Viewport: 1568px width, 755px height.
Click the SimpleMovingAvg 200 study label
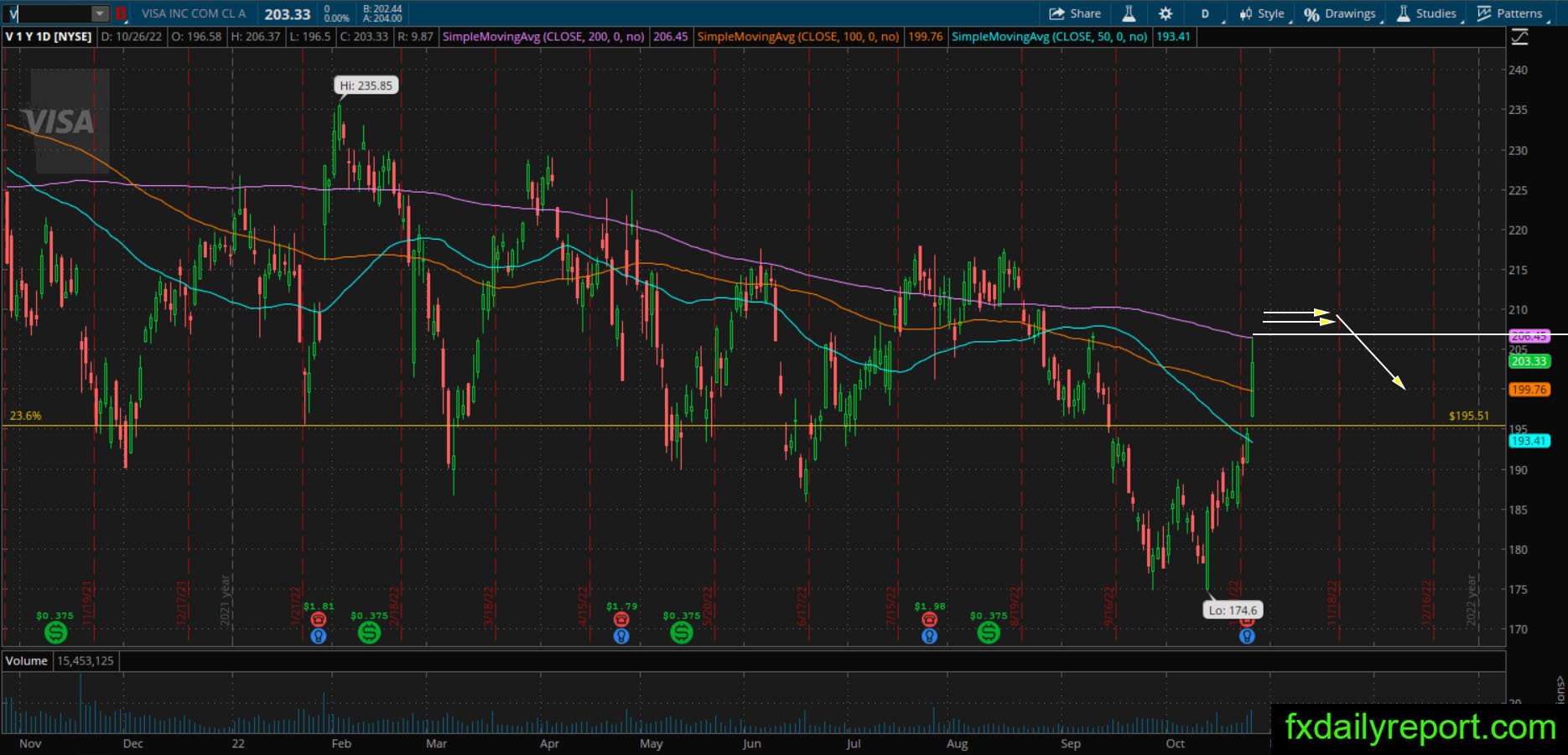pyautogui.click(x=543, y=37)
